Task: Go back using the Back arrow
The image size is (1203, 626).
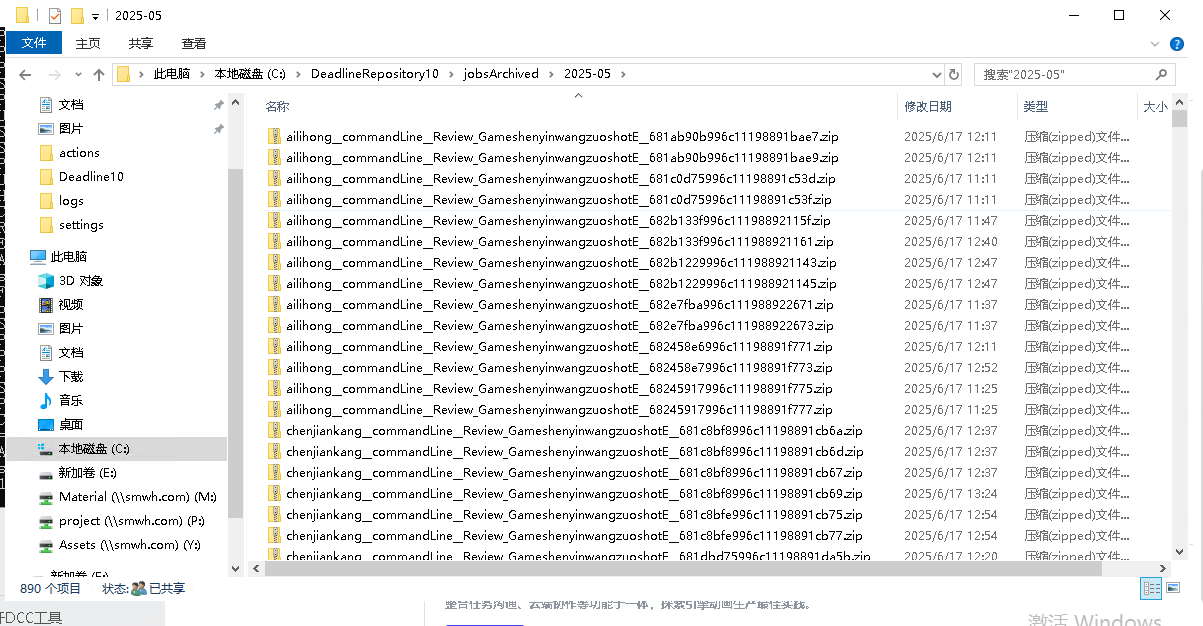Action: click(25, 75)
